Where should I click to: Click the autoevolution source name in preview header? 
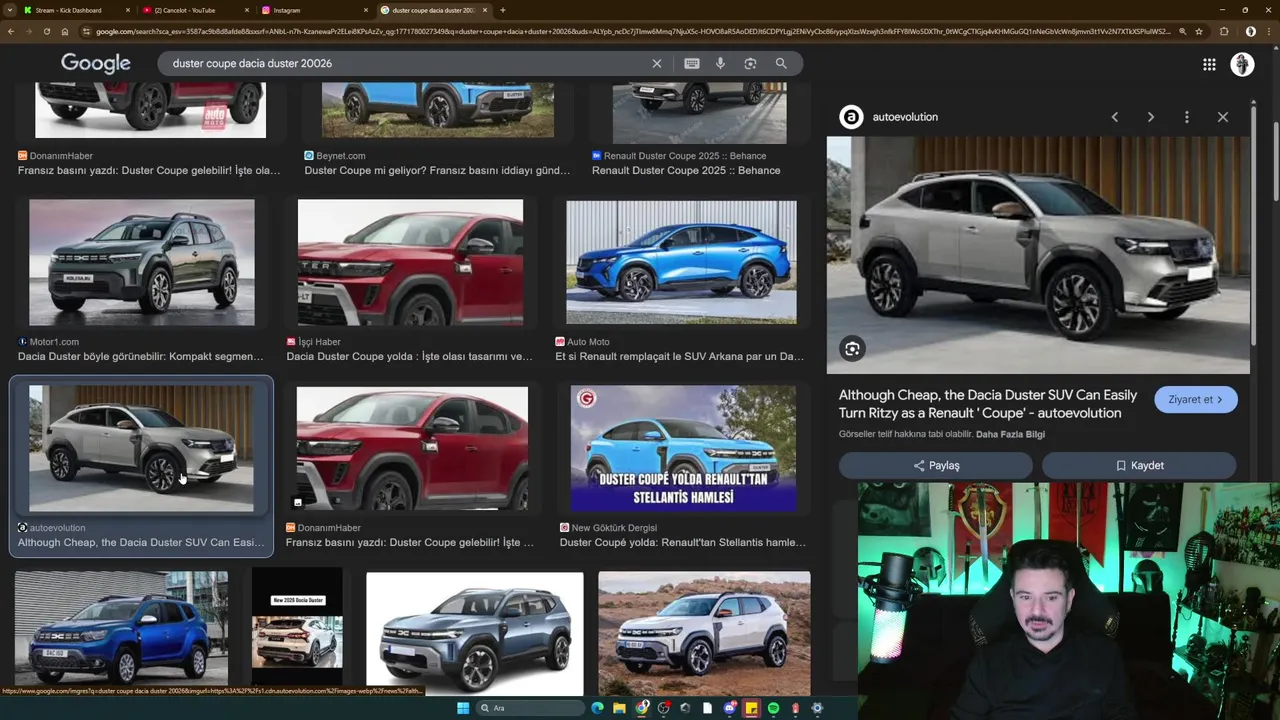click(x=905, y=117)
